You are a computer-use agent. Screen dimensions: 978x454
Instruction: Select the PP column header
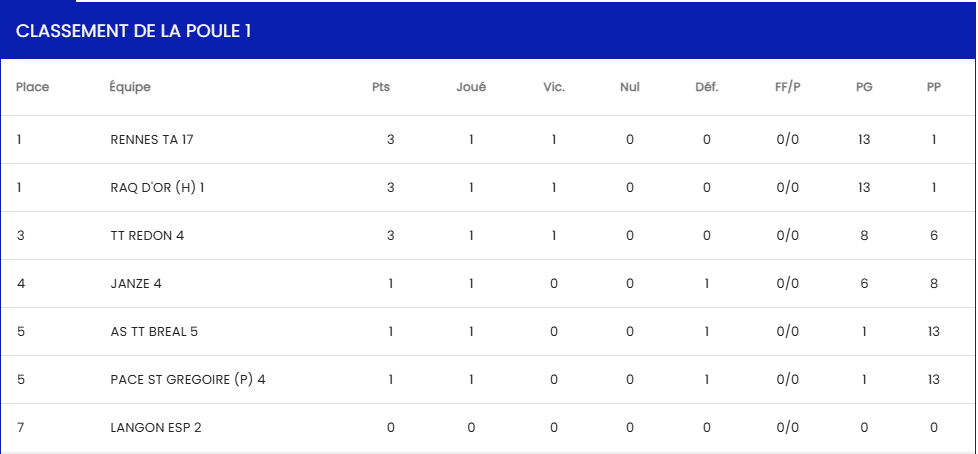(934, 87)
